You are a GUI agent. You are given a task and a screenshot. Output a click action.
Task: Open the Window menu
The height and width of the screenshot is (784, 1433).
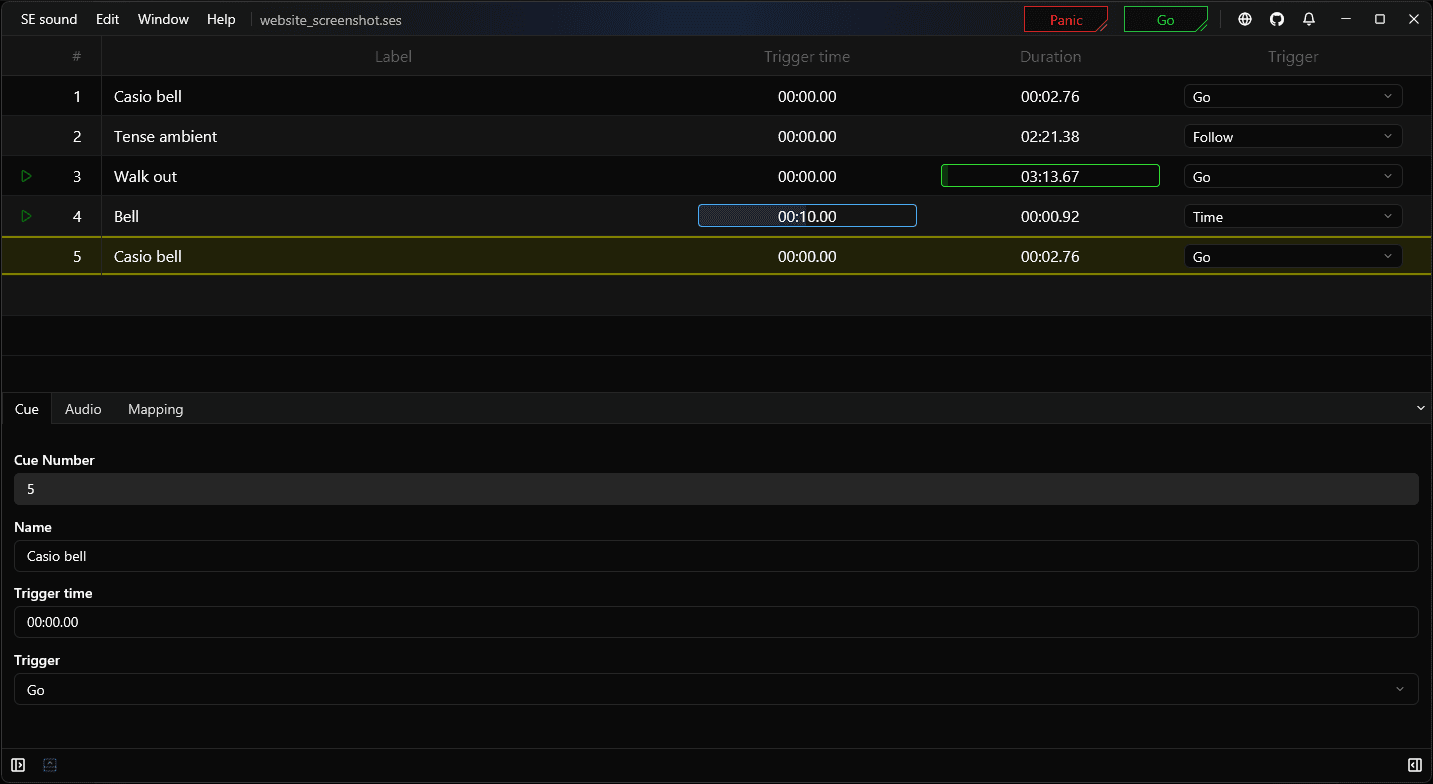tap(163, 19)
